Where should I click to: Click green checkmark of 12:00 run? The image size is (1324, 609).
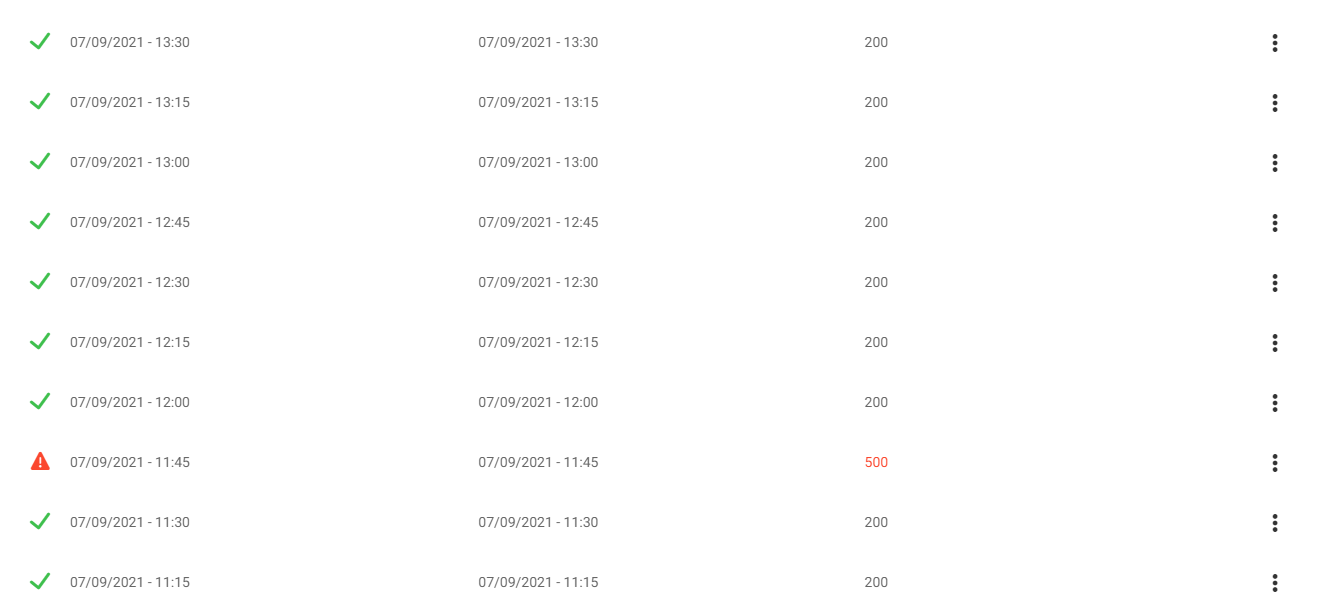click(x=40, y=401)
